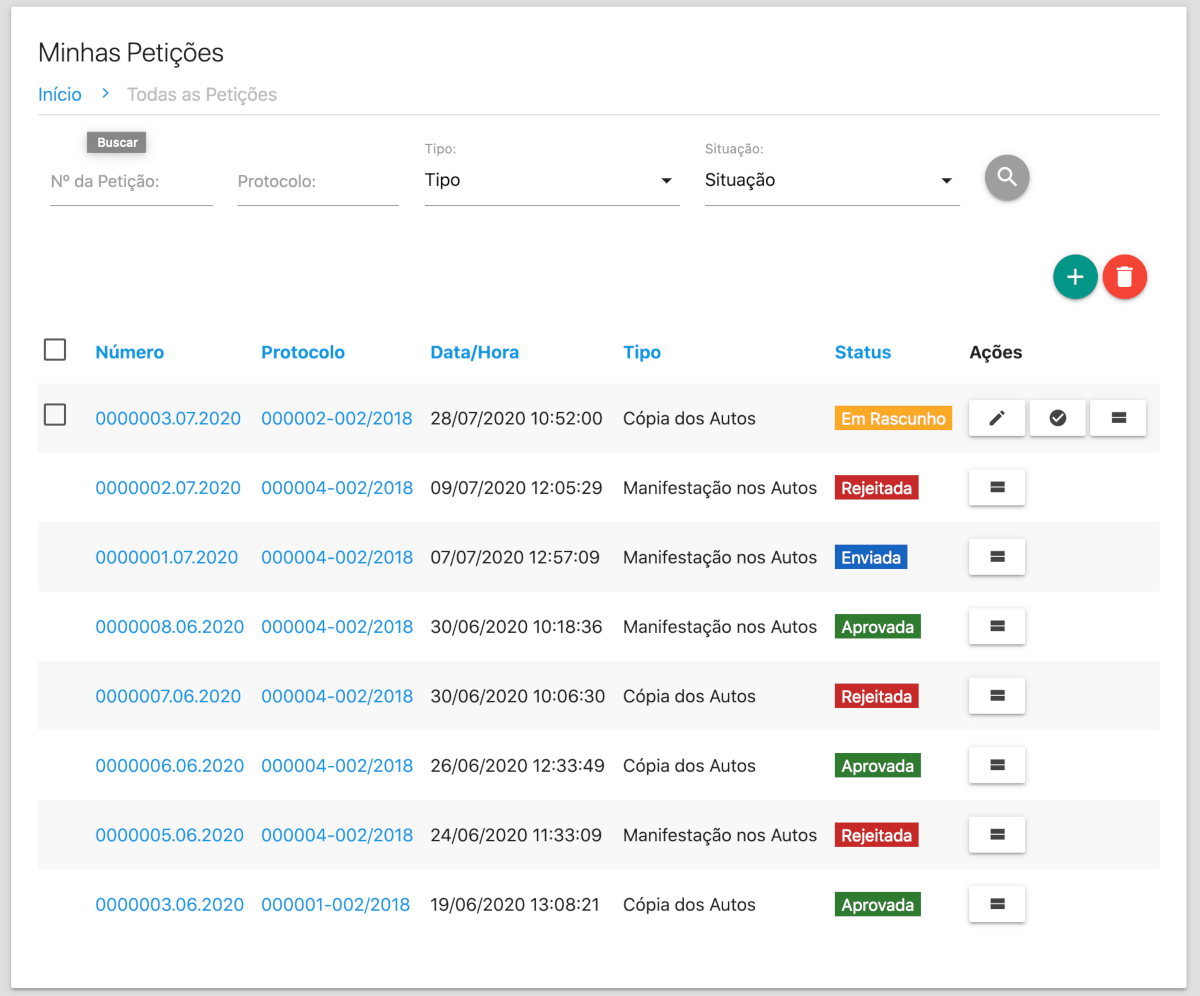Sort table by Tipo column header
The height and width of the screenshot is (996, 1200).
click(x=642, y=352)
